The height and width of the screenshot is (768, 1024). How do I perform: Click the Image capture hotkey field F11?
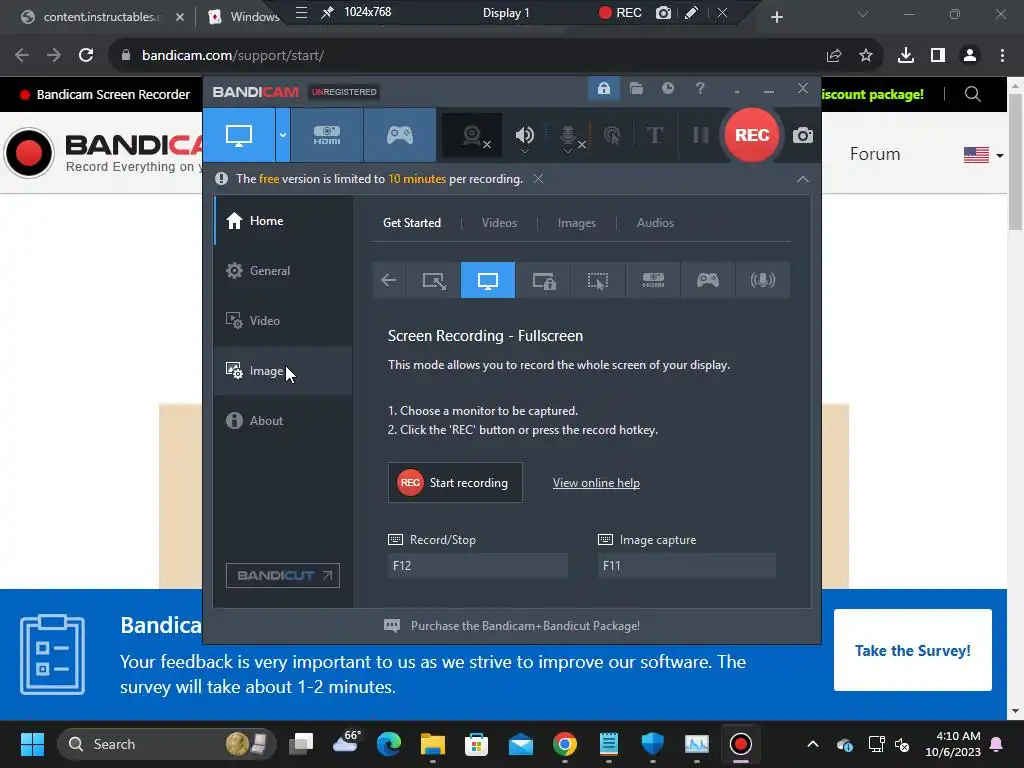687,566
